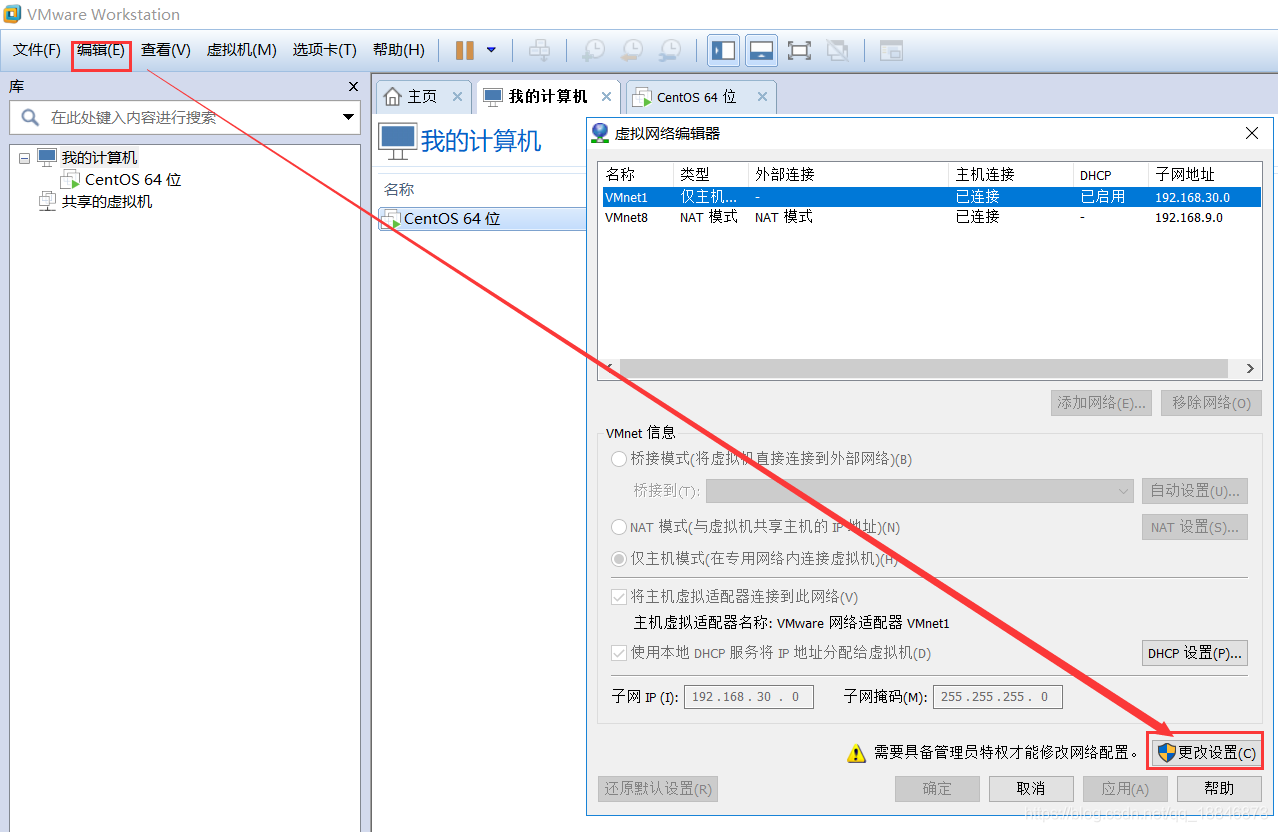Close the 虚拟网络编辑器 dialog
The image size is (1278, 832).
point(1252,133)
